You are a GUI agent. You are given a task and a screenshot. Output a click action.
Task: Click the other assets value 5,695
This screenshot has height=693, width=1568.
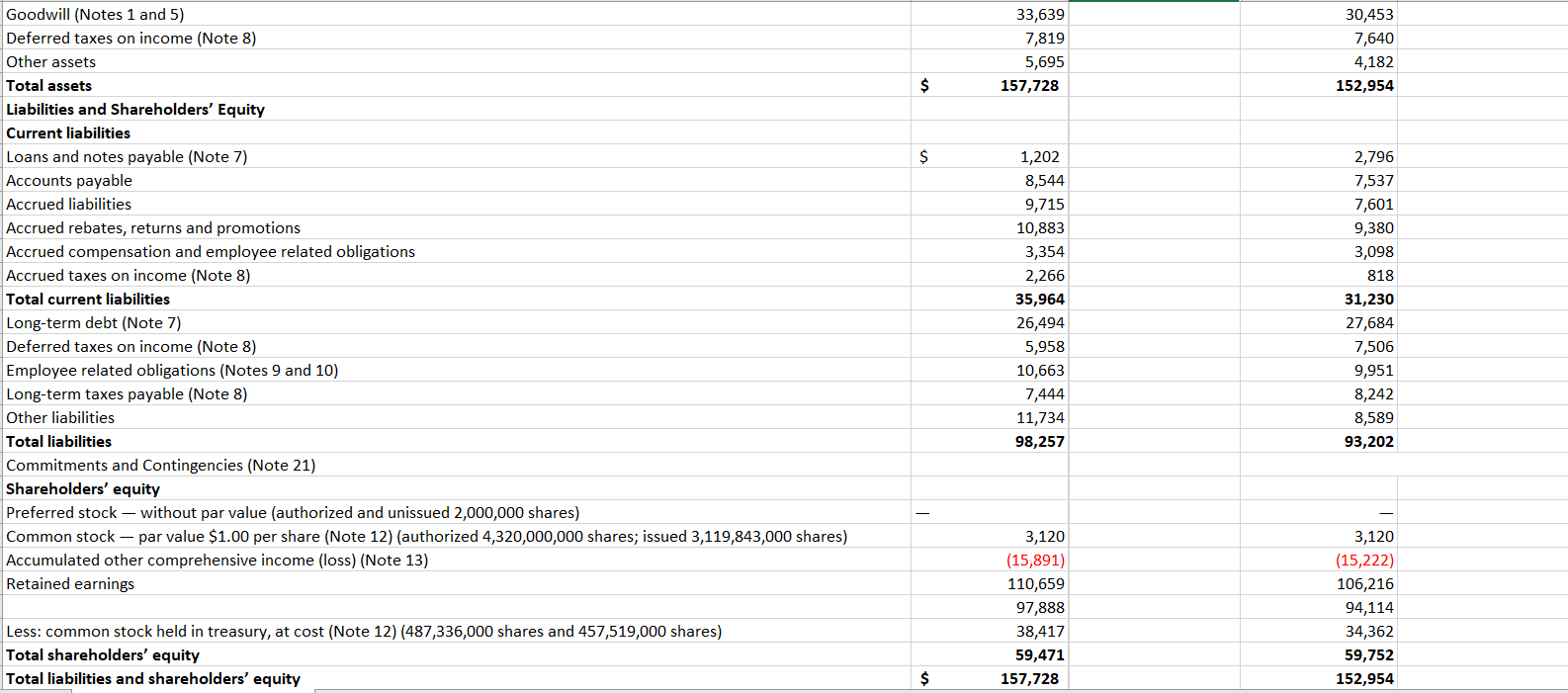pos(990,61)
